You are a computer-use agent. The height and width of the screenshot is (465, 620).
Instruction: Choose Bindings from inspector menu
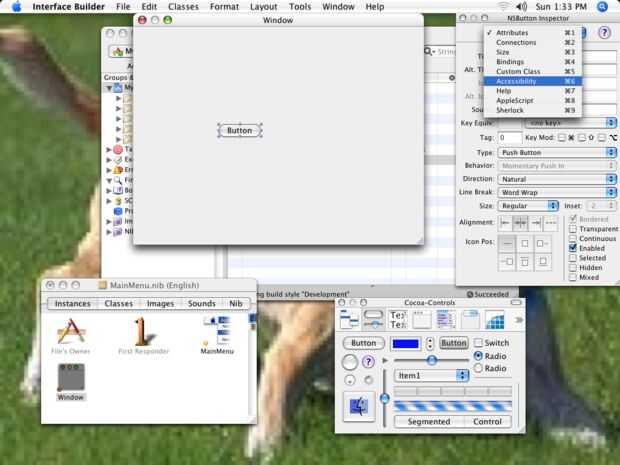[533, 62]
